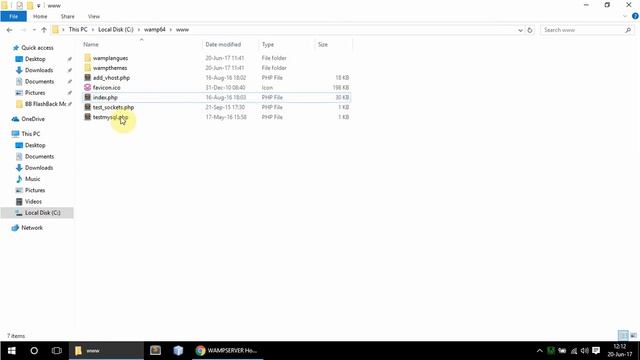Open the Music folder under This PC
The image size is (640, 360).
[x=32, y=179]
